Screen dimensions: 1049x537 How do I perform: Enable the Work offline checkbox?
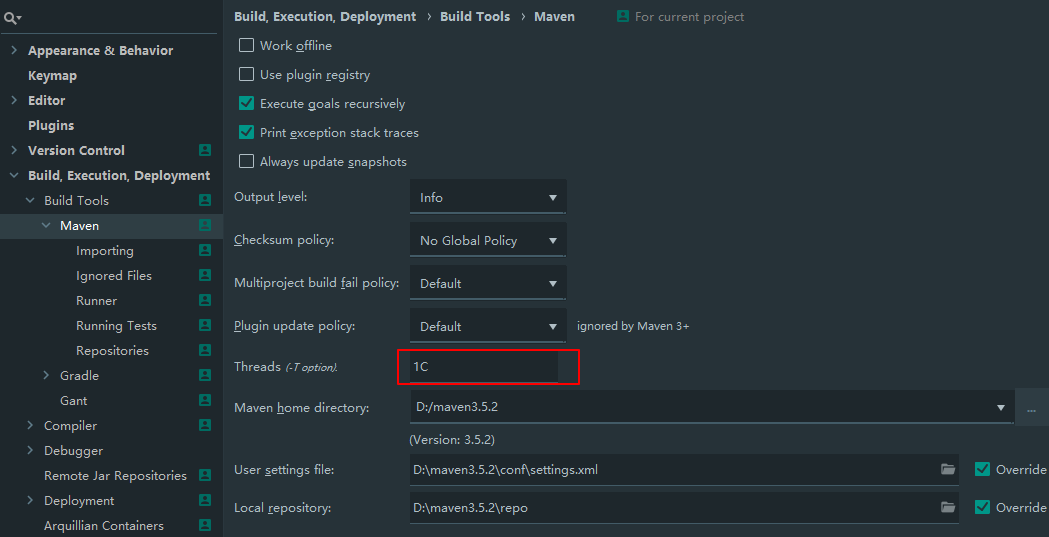point(247,45)
